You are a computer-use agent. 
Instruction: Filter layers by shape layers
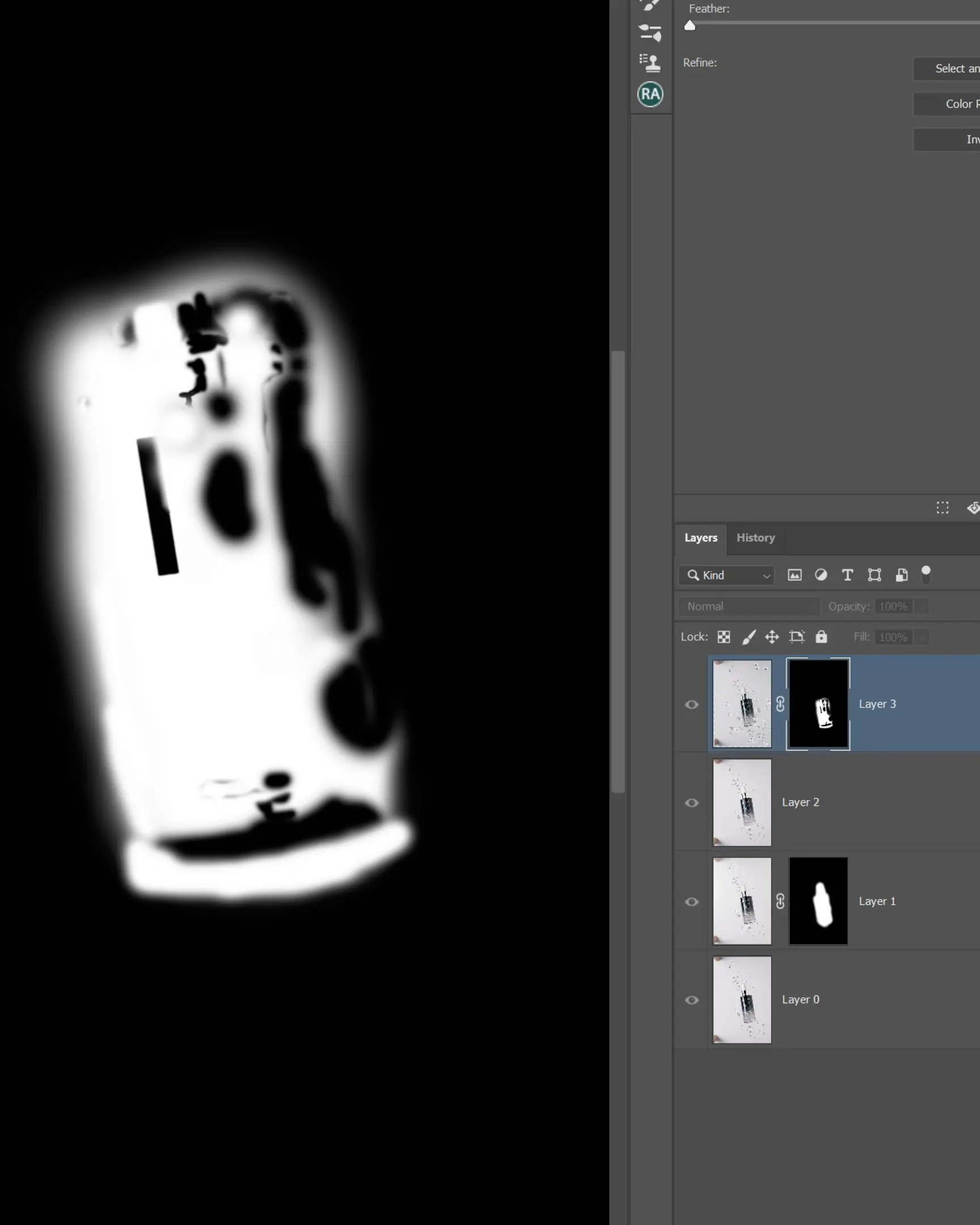pos(874,575)
